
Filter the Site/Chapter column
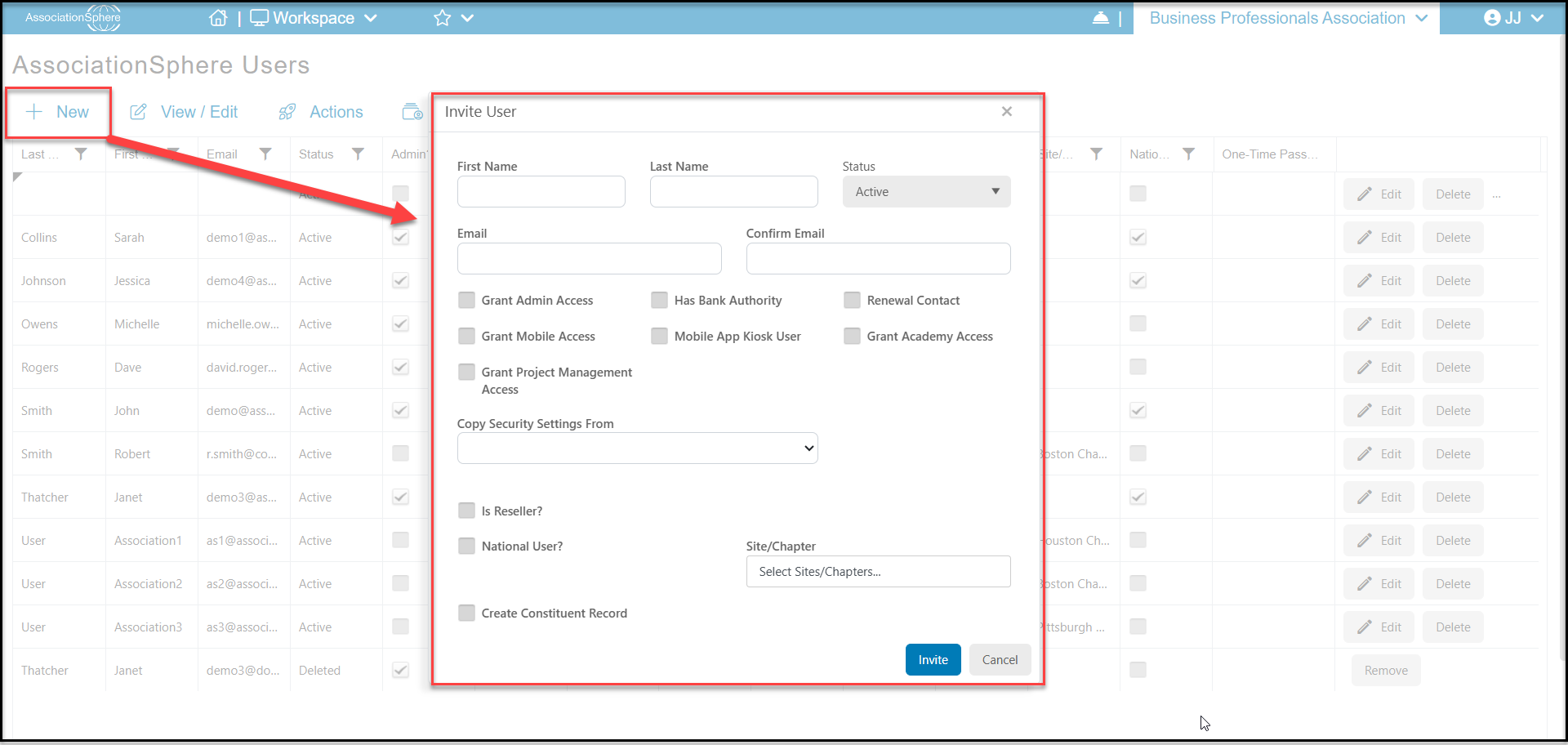(x=1097, y=154)
